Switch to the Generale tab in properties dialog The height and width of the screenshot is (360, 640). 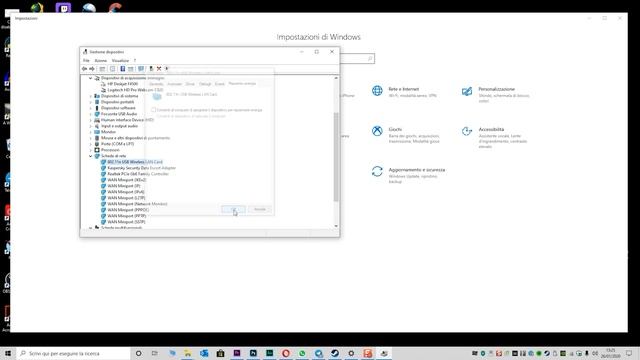point(156,84)
